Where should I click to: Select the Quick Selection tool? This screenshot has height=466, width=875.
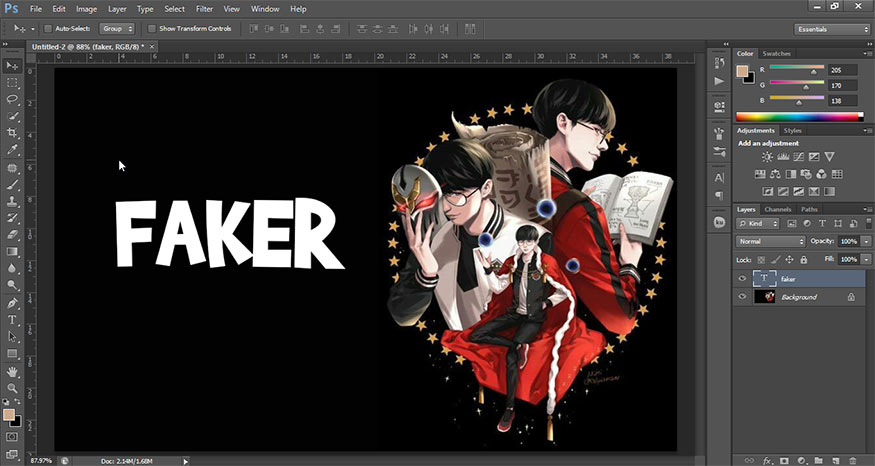pos(12,116)
